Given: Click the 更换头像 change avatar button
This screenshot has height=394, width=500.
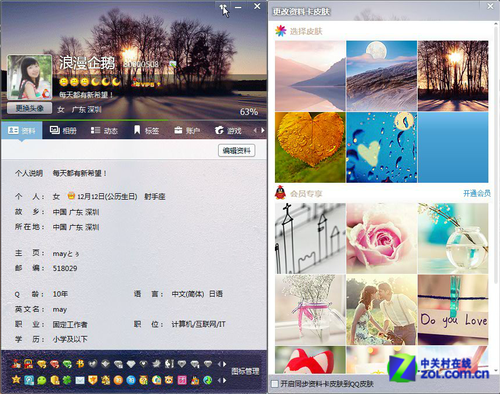Looking at the screenshot, I should coord(29,108).
